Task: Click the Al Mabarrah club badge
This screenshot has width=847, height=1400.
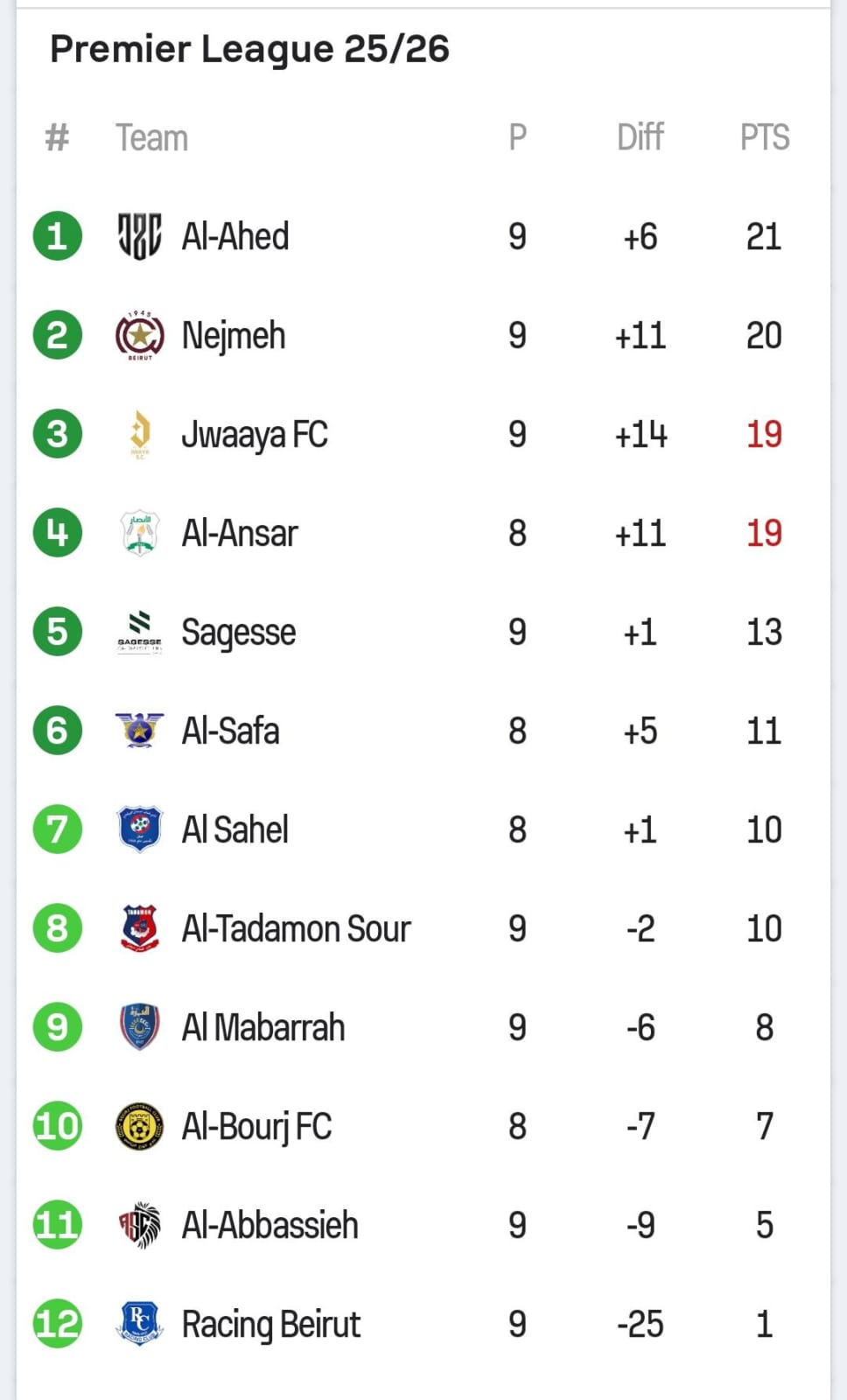Action: (140, 1027)
